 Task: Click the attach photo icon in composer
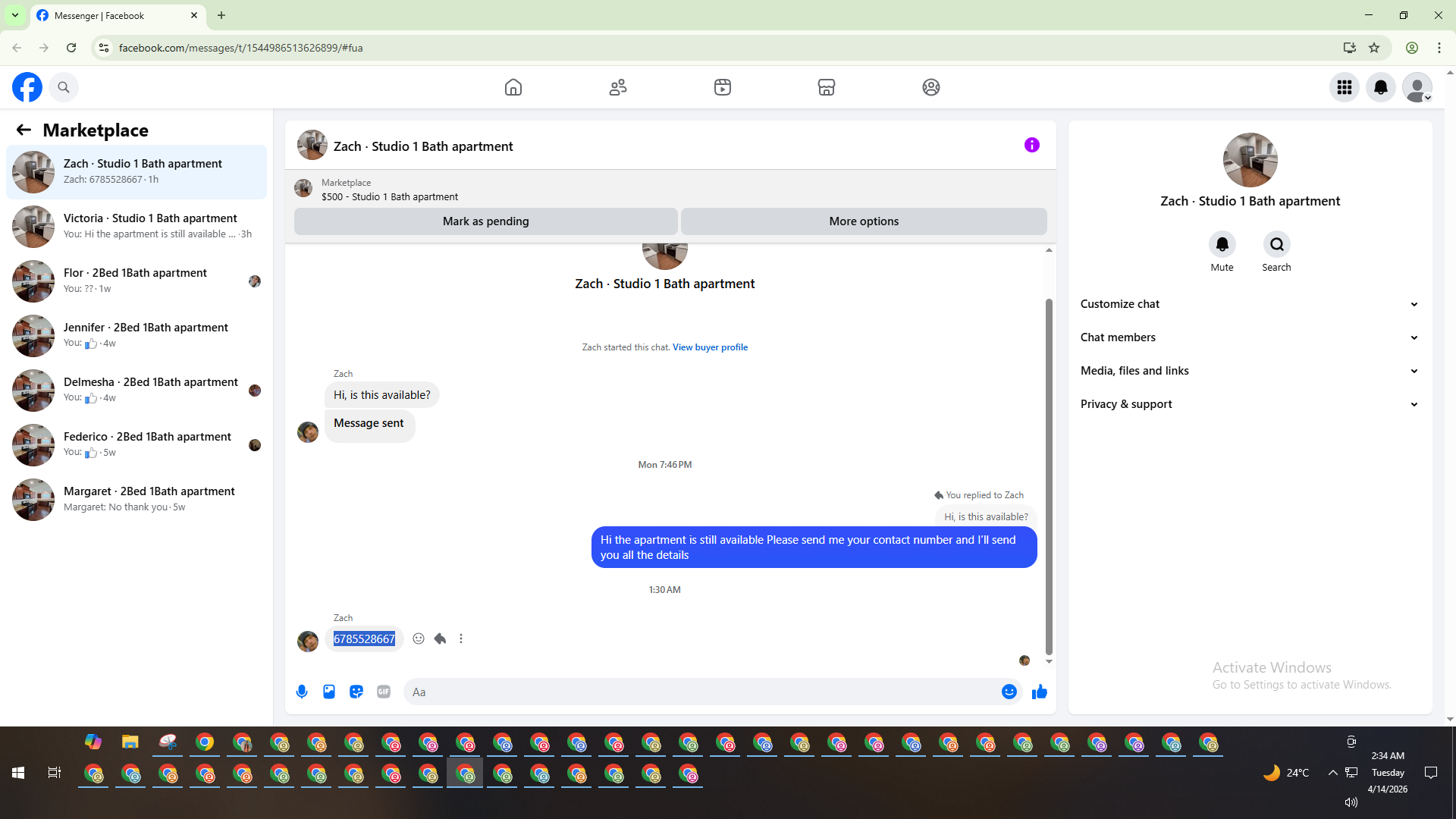point(329,692)
